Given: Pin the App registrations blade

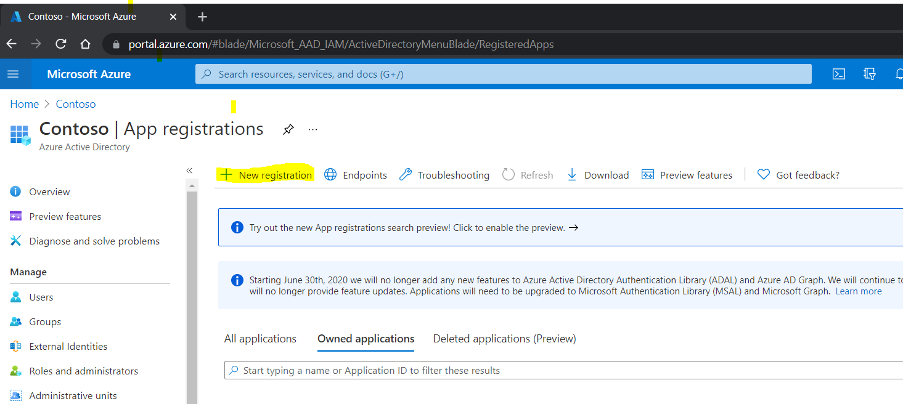Looking at the screenshot, I should (x=288, y=130).
